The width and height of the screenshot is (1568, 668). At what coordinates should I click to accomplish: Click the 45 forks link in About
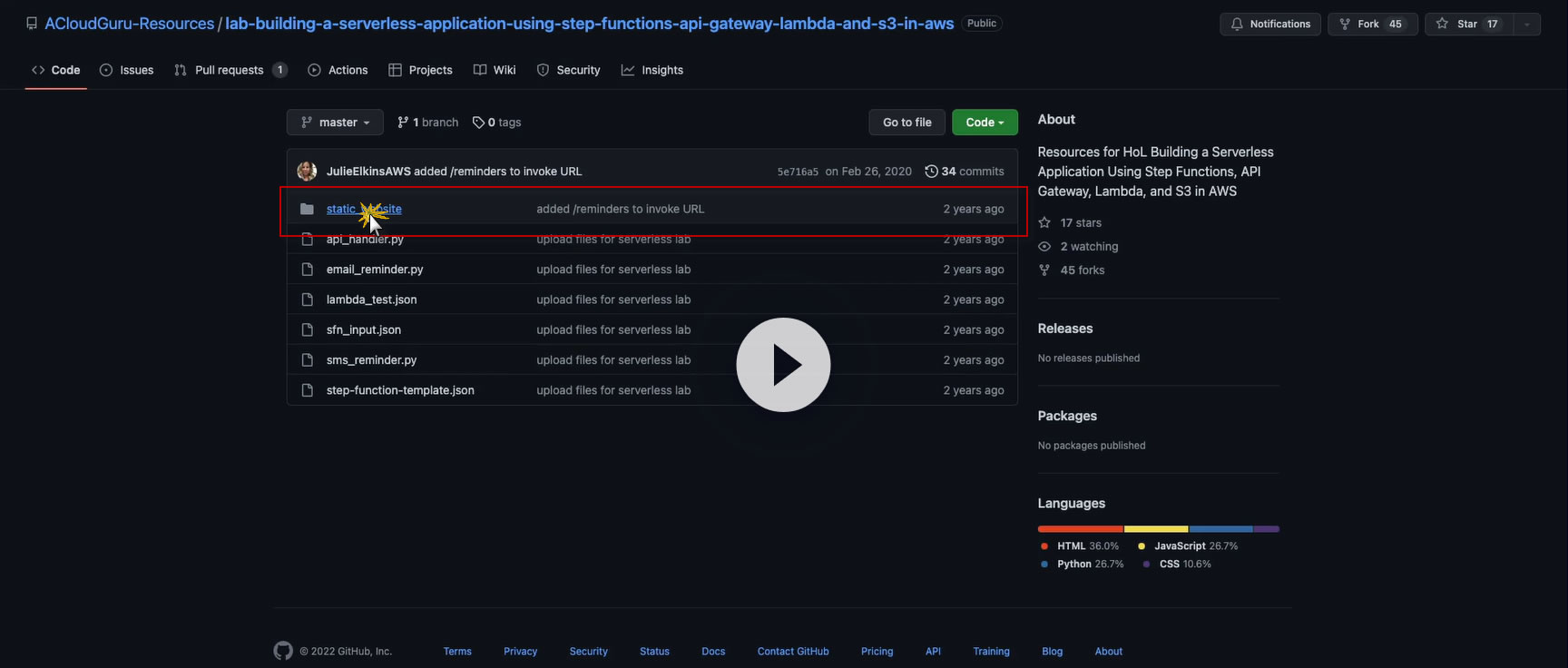pos(1073,270)
